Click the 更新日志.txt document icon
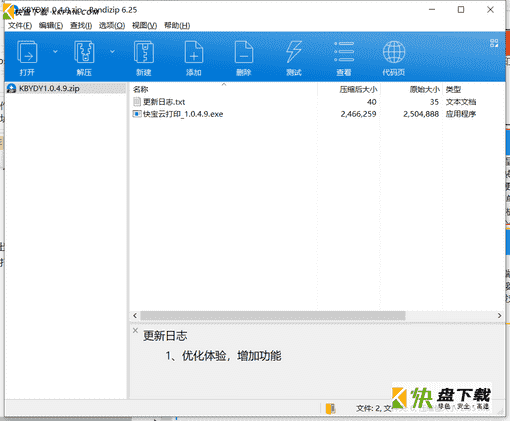The width and height of the screenshot is (510, 421). point(137,102)
